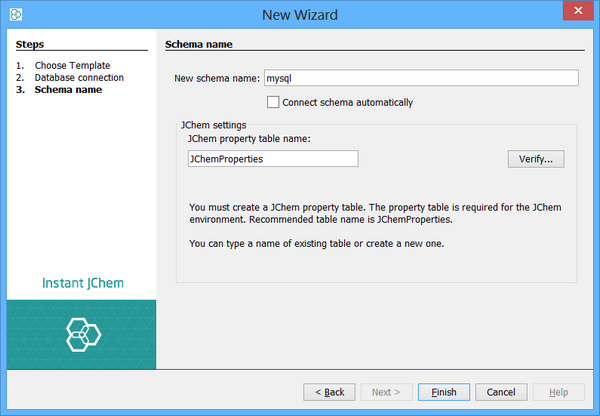
Task: Click 'You can type a name of existing table' text
Action: pyautogui.click(x=316, y=244)
